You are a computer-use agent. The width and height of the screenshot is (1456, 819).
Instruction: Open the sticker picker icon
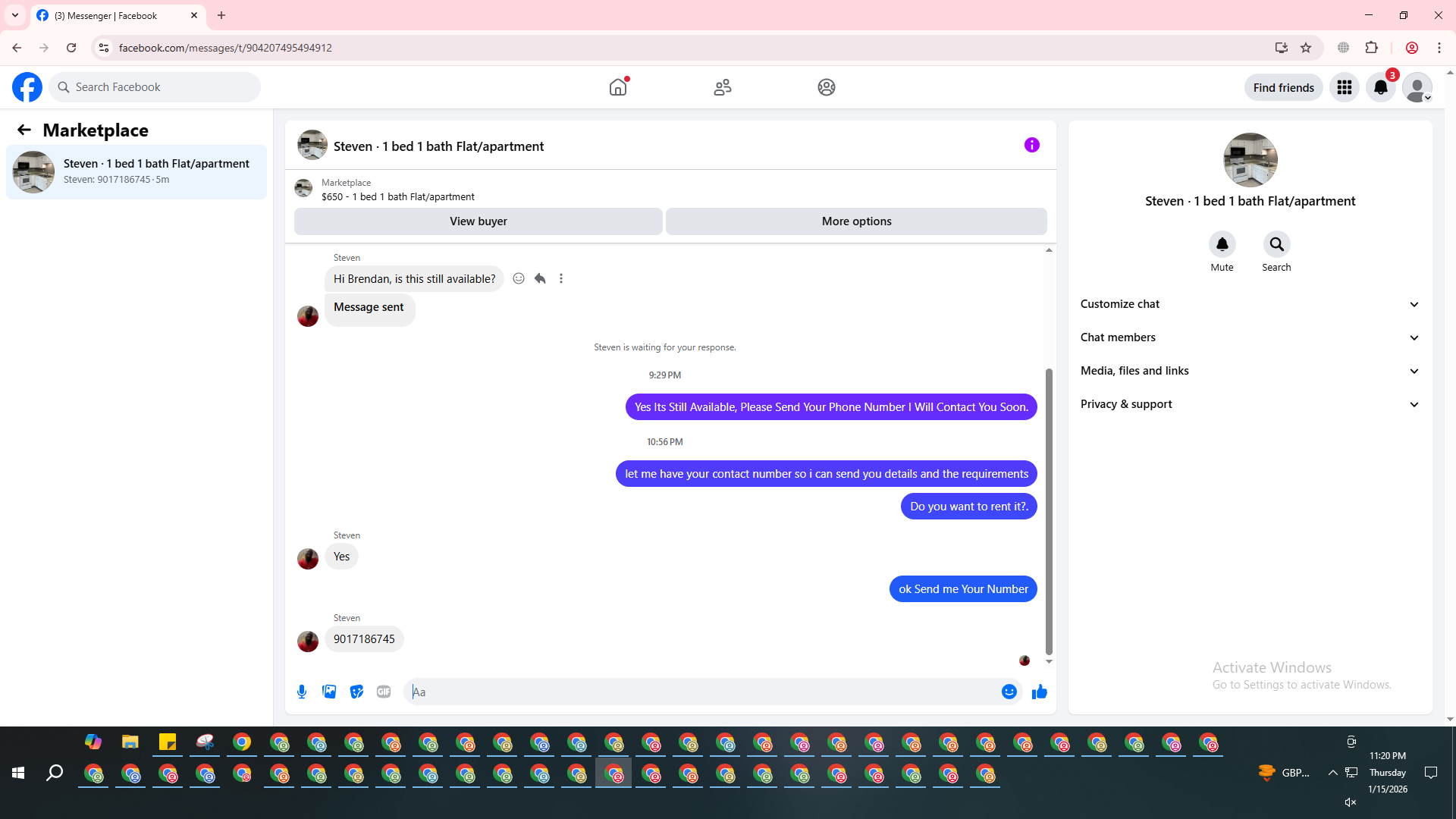click(x=356, y=692)
